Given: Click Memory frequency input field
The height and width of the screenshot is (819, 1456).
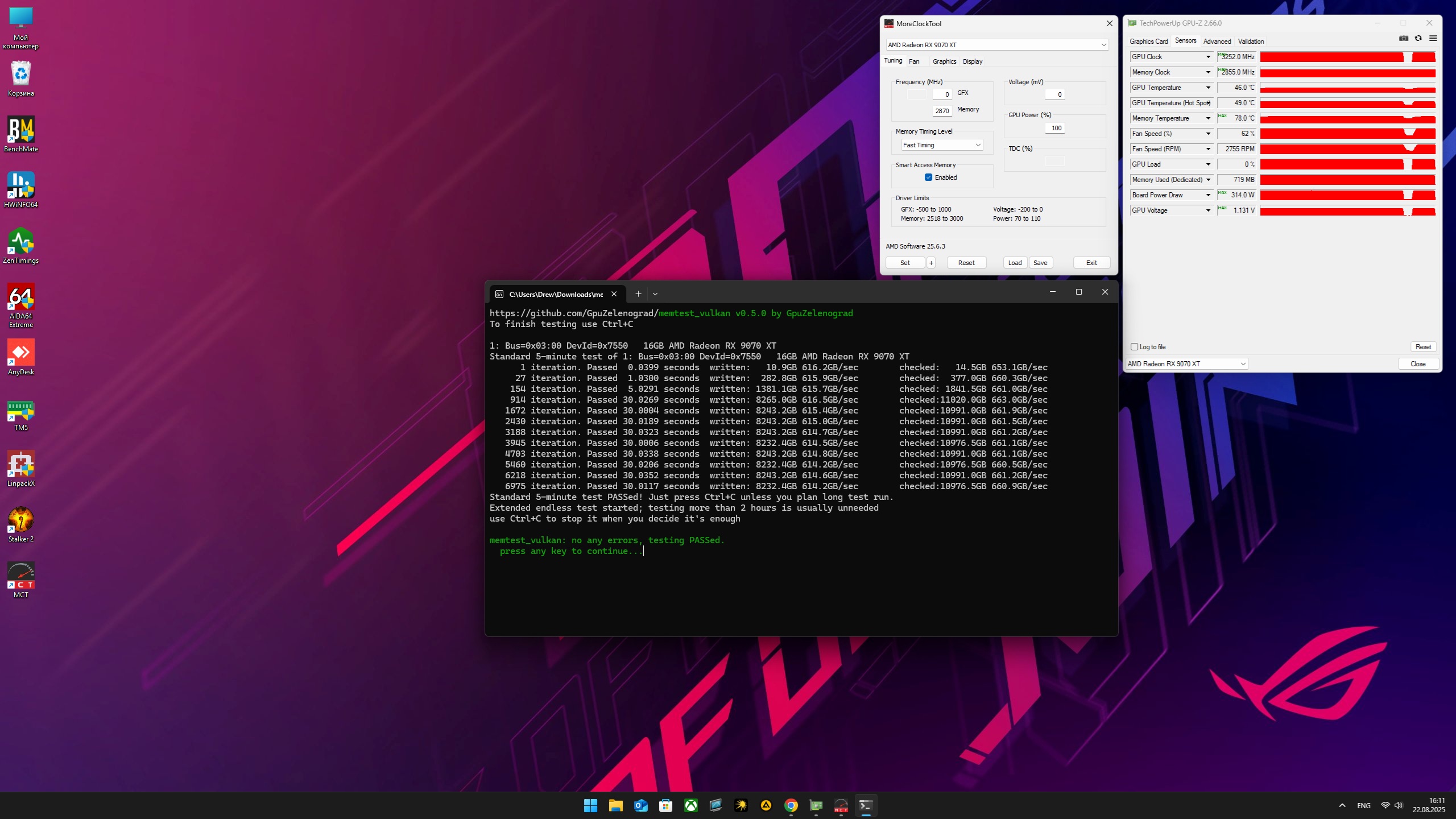Looking at the screenshot, I should coord(942,111).
